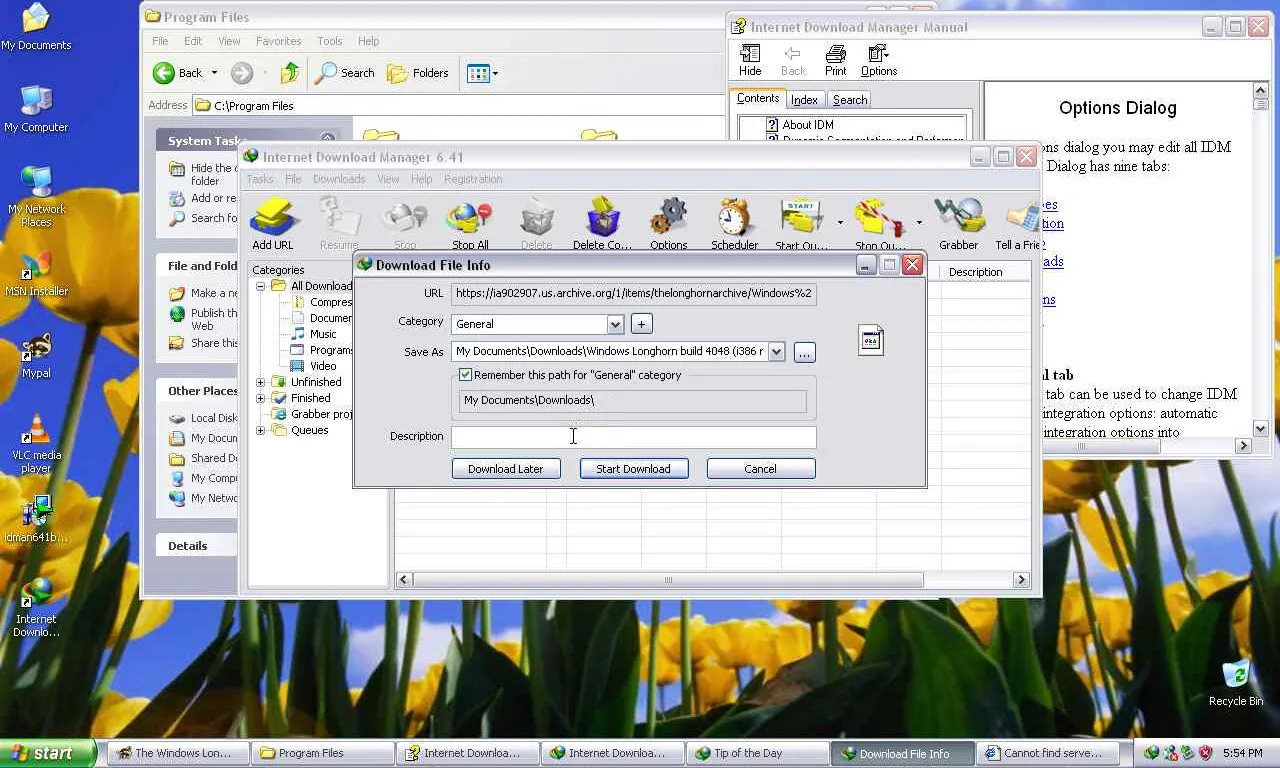The height and width of the screenshot is (768, 1280).
Task: Switch to the Search tab in manual
Action: click(x=850, y=100)
